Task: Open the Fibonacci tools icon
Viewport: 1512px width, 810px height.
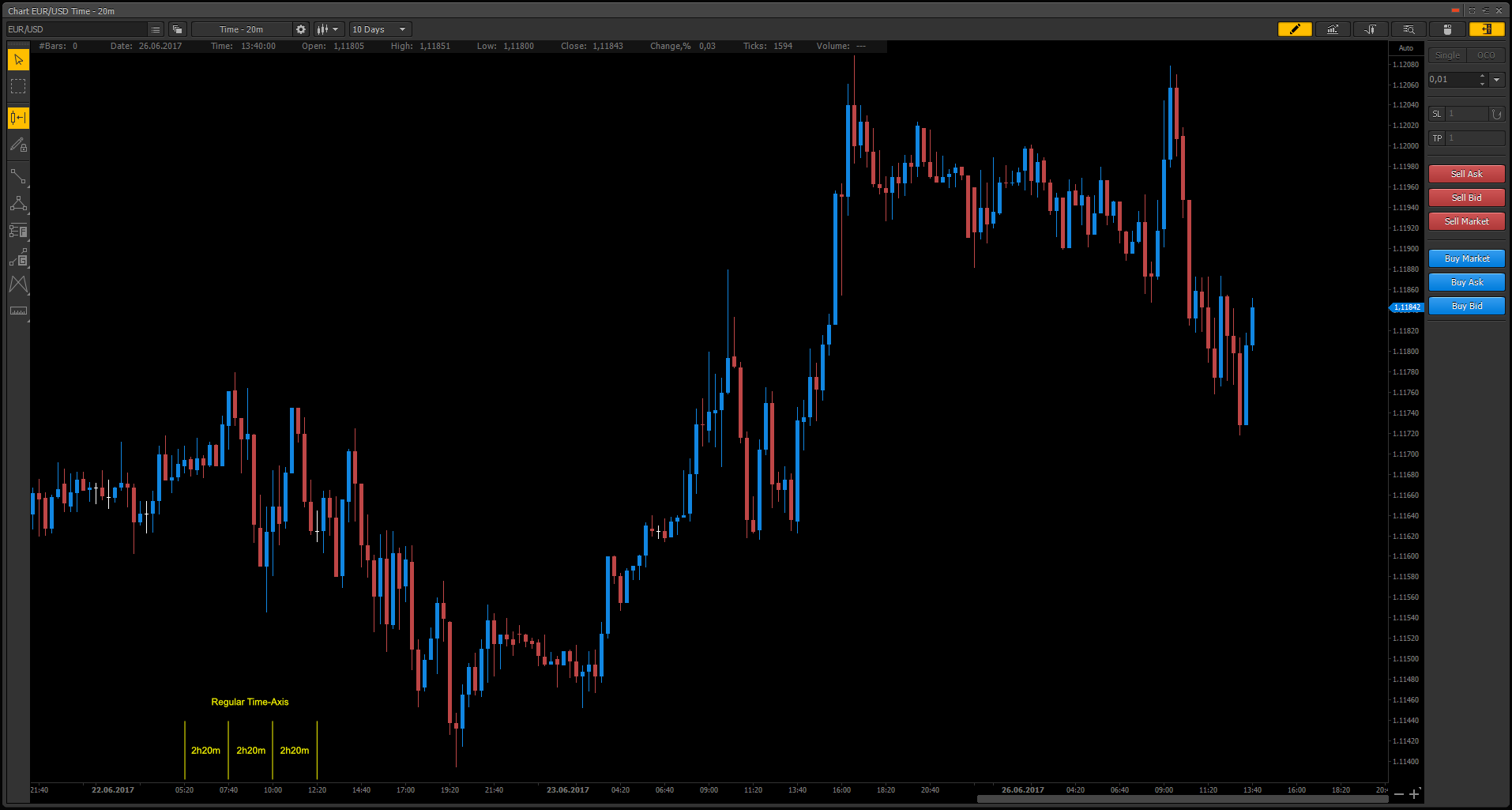Action: point(18,231)
